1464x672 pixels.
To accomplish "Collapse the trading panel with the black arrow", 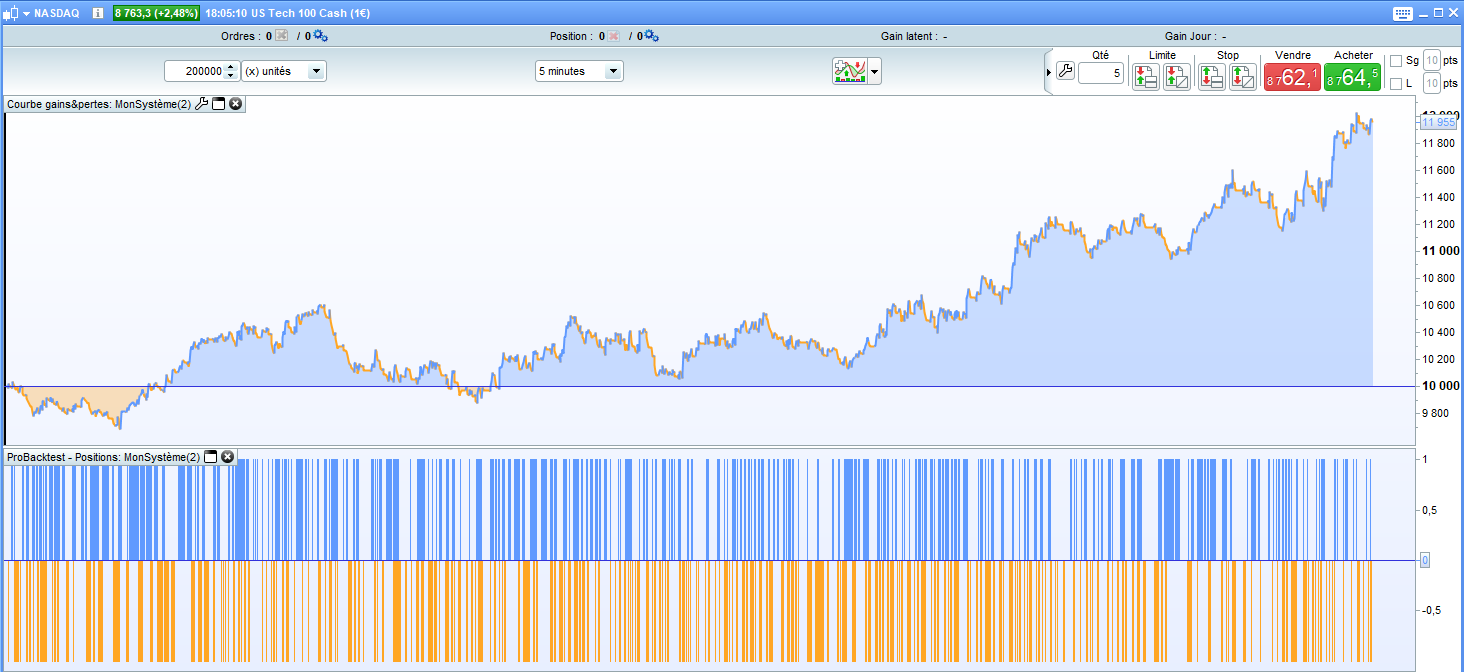I will 1049,72.
